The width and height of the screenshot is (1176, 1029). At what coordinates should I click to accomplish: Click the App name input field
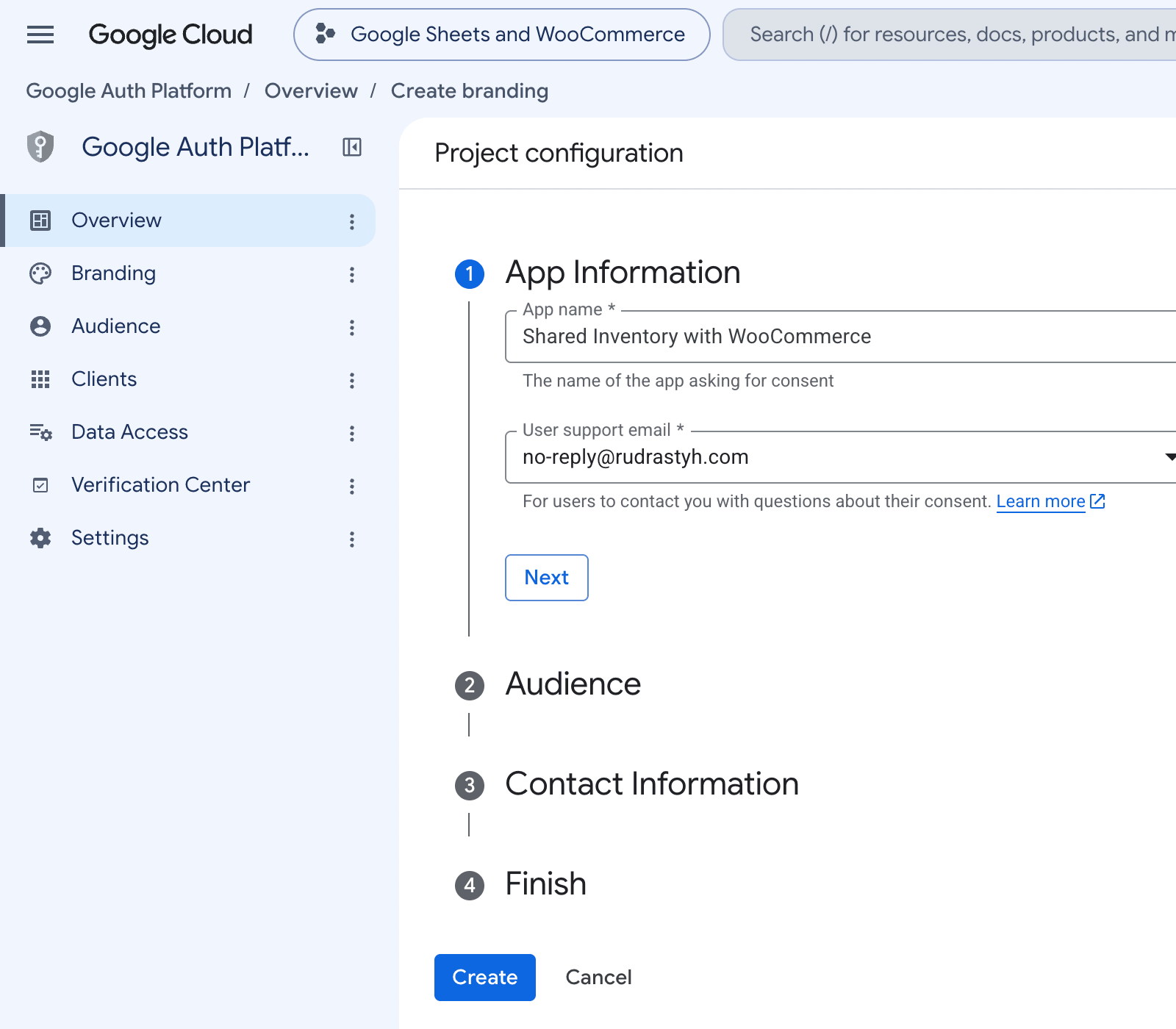841,337
